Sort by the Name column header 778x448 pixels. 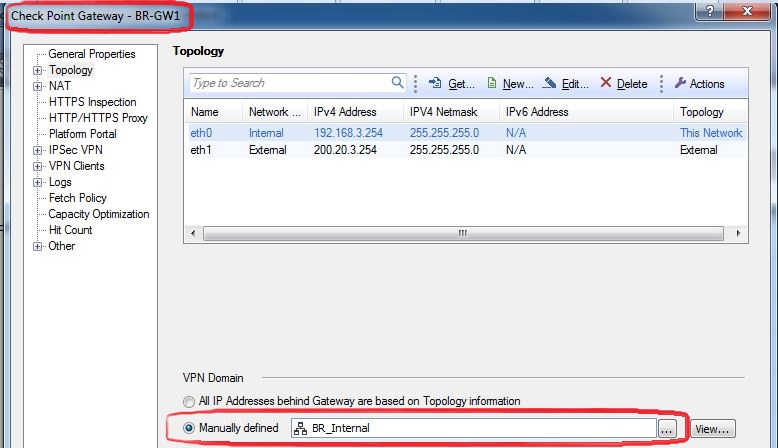coord(215,112)
